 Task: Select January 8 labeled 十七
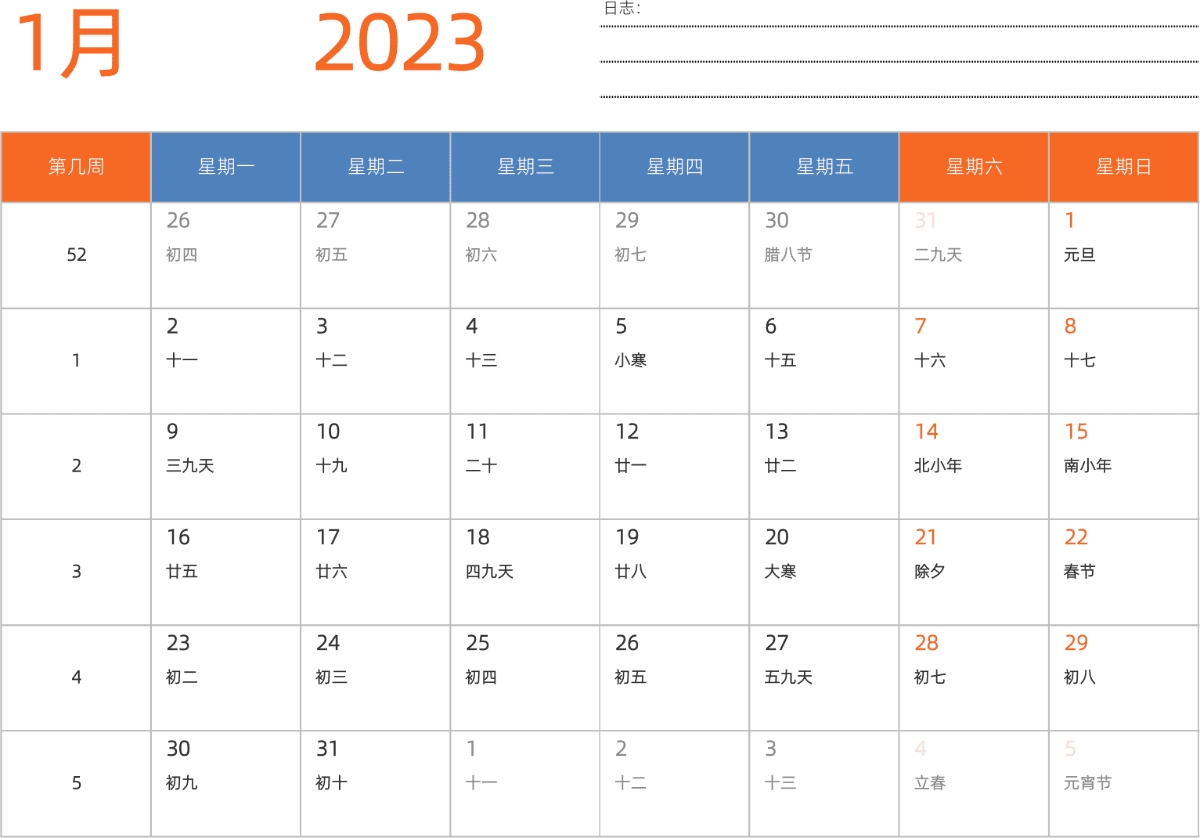[1124, 361]
